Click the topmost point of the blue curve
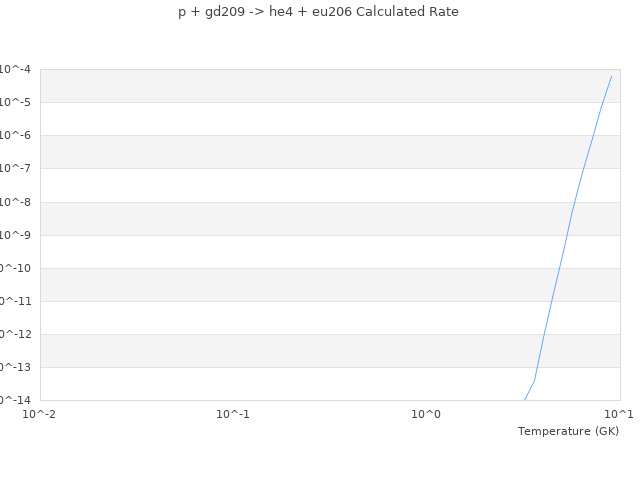Image resolution: width=640 pixels, height=480 pixels. point(611,76)
